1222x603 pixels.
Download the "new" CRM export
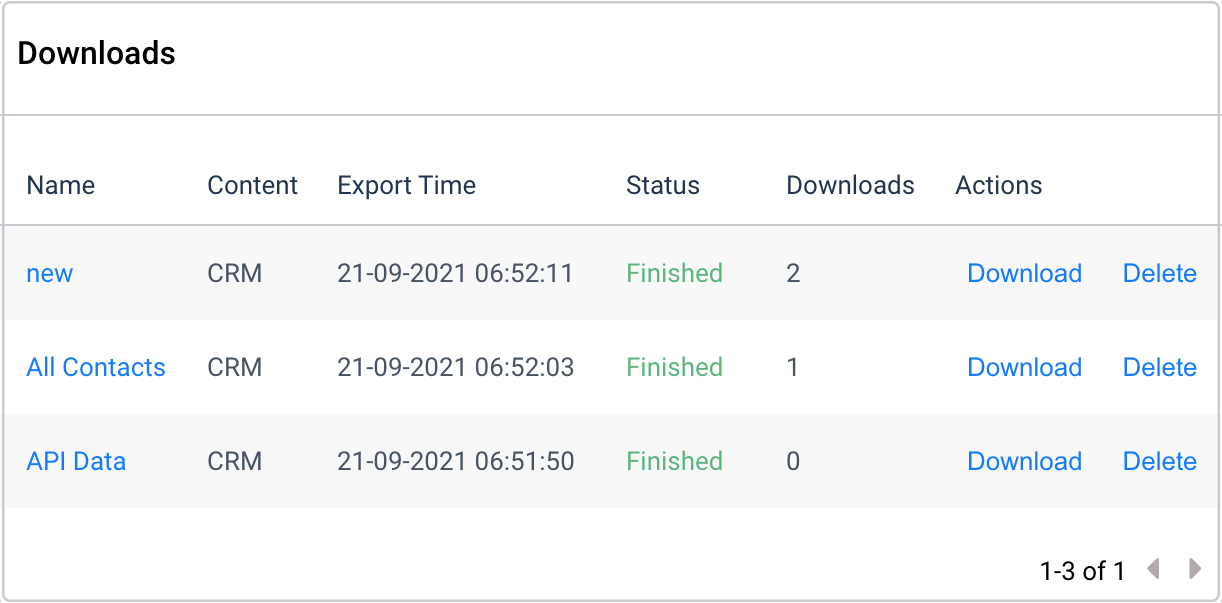pyautogui.click(x=1024, y=273)
